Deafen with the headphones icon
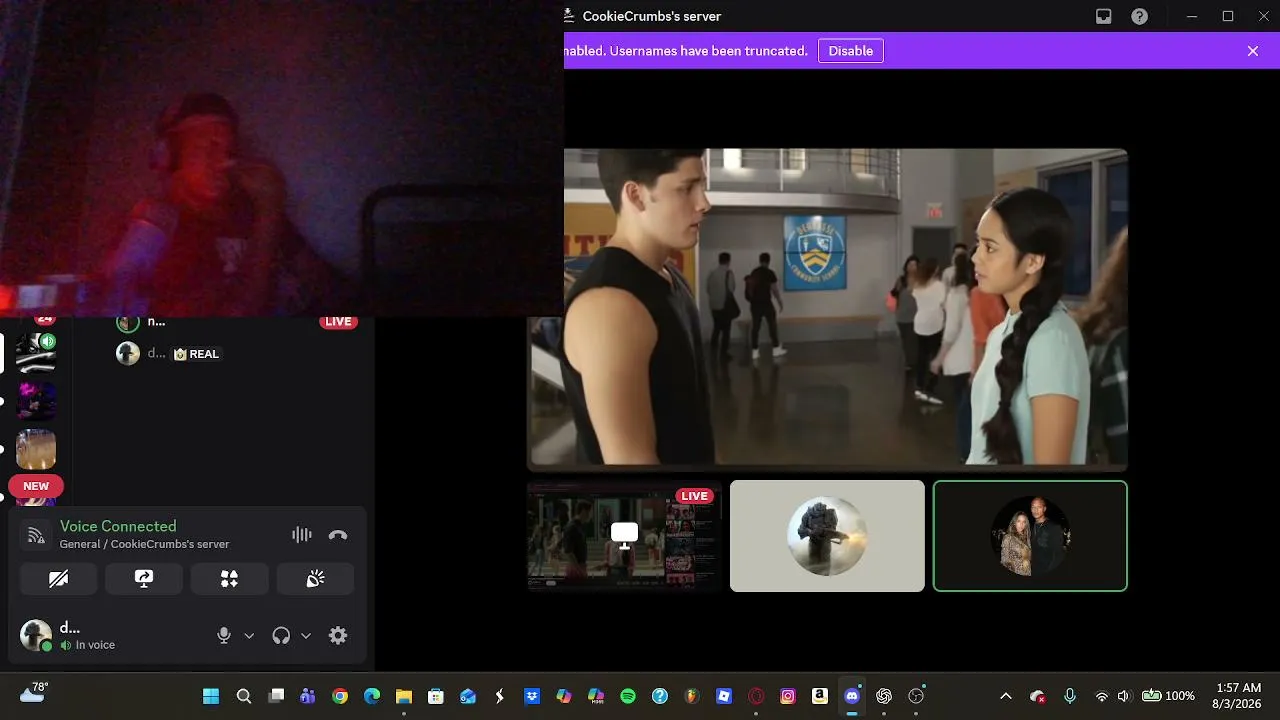The image size is (1280, 720). pyautogui.click(x=281, y=635)
